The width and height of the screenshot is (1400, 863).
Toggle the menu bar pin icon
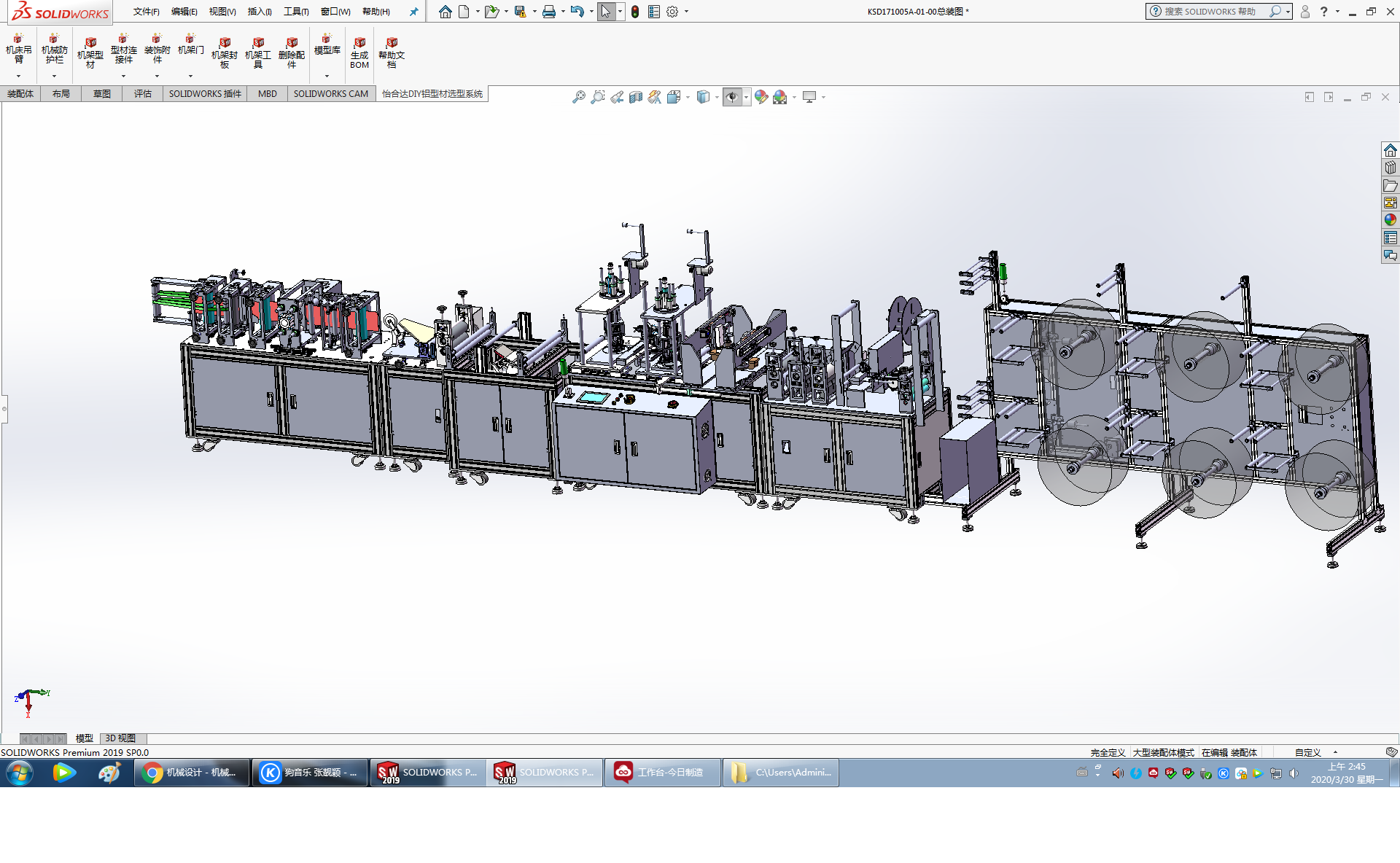pos(413,12)
